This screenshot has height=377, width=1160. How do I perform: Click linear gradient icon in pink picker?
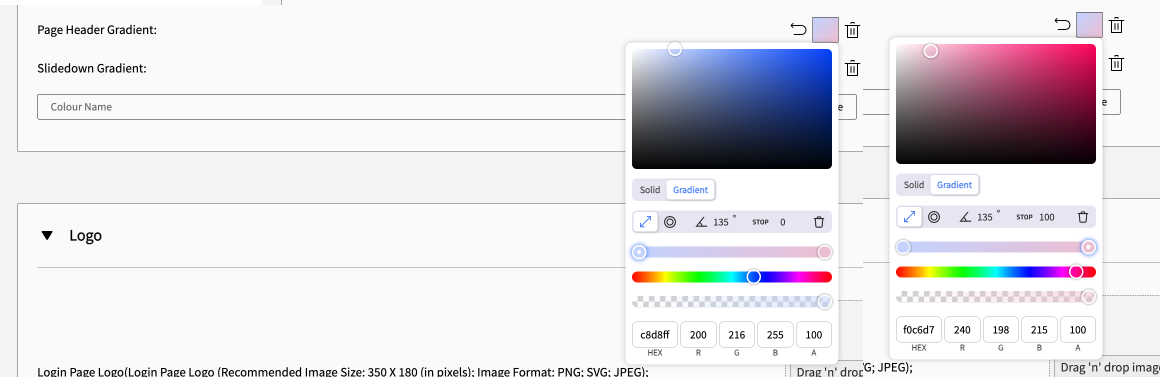(x=909, y=217)
